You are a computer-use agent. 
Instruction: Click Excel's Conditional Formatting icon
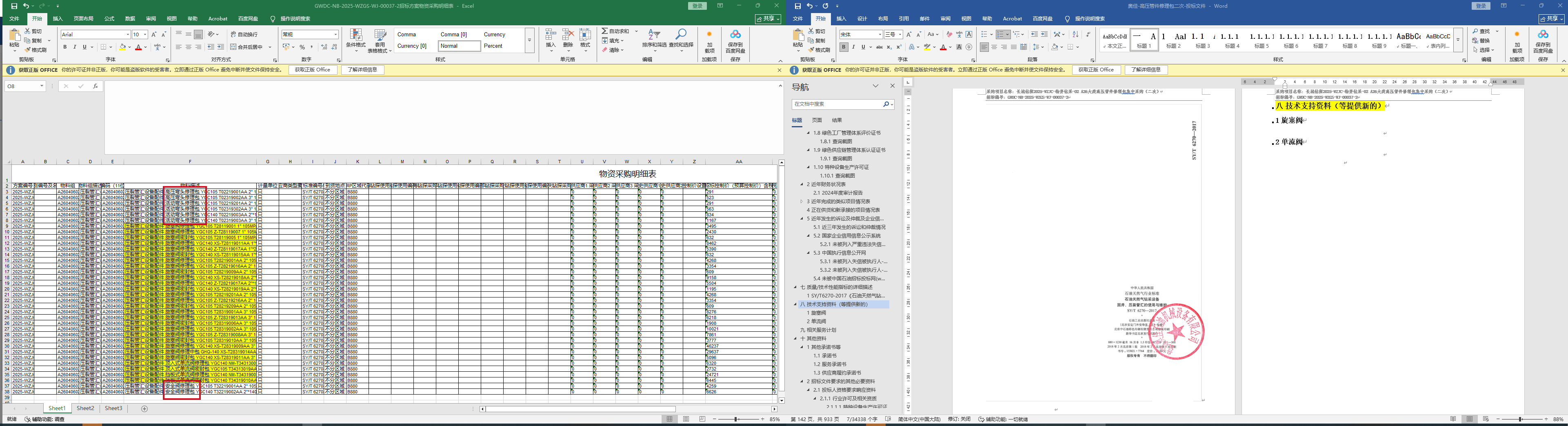(355, 35)
